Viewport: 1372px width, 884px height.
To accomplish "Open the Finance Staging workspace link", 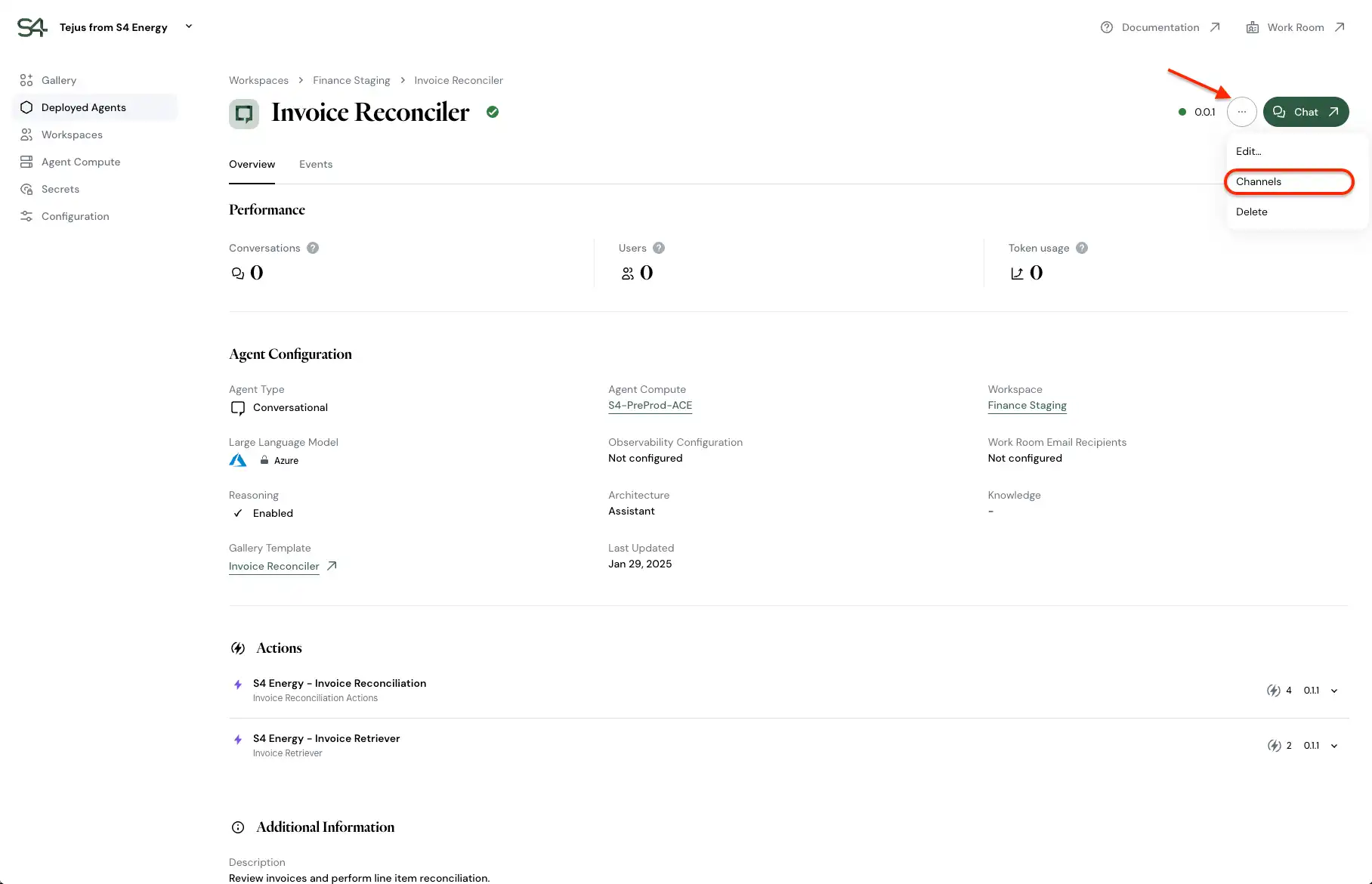I will coord(1027,406).
